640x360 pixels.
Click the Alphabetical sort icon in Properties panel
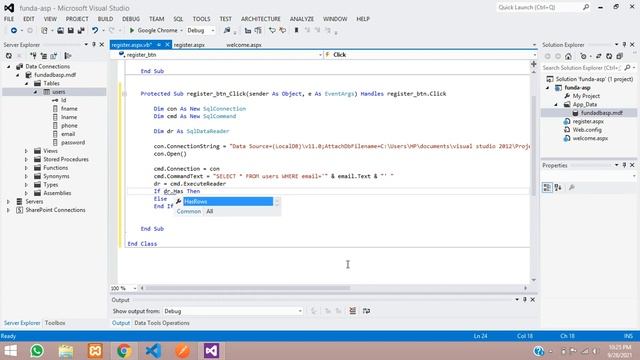pos(558,187)
